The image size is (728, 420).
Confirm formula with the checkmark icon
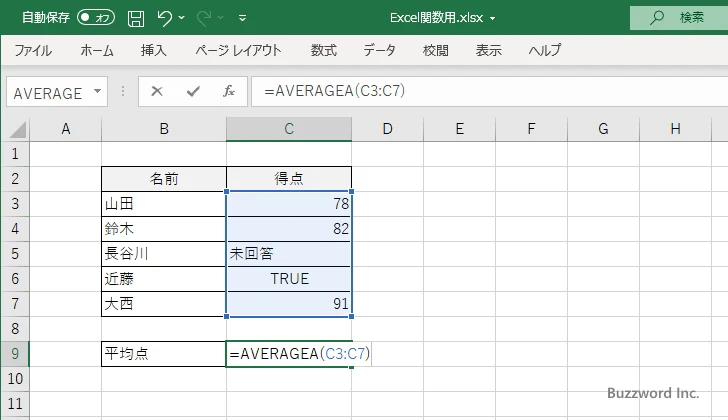point(193,91)
